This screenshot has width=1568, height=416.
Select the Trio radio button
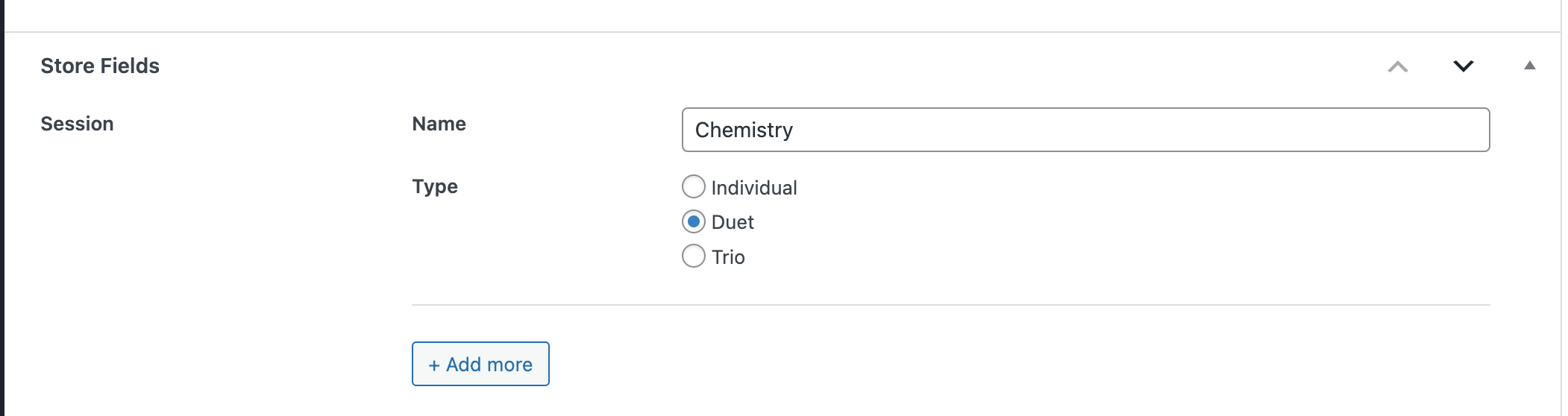pos(694,256)
